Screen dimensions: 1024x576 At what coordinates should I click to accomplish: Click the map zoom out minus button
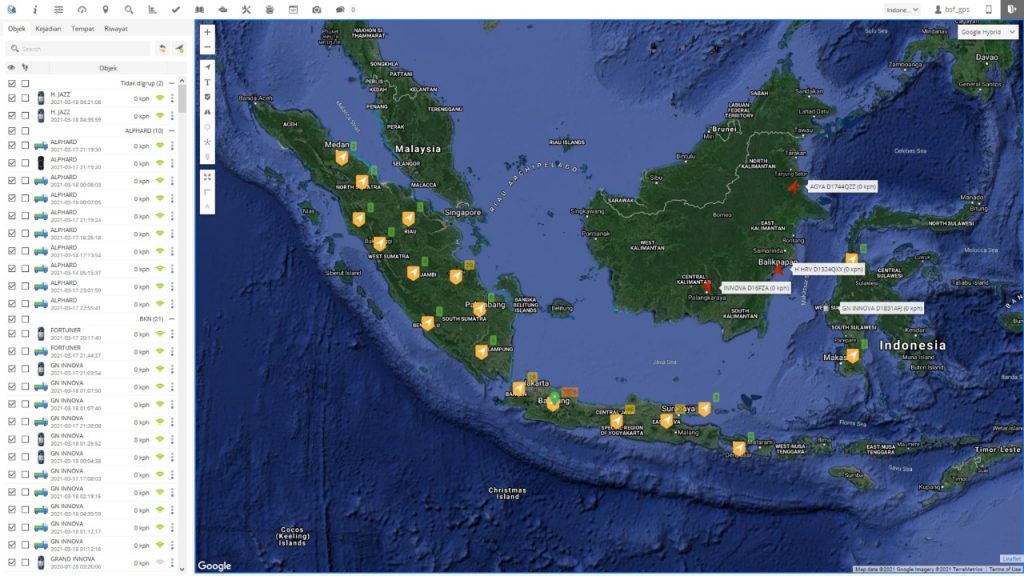pyautogui.click(x=207, y=47)
